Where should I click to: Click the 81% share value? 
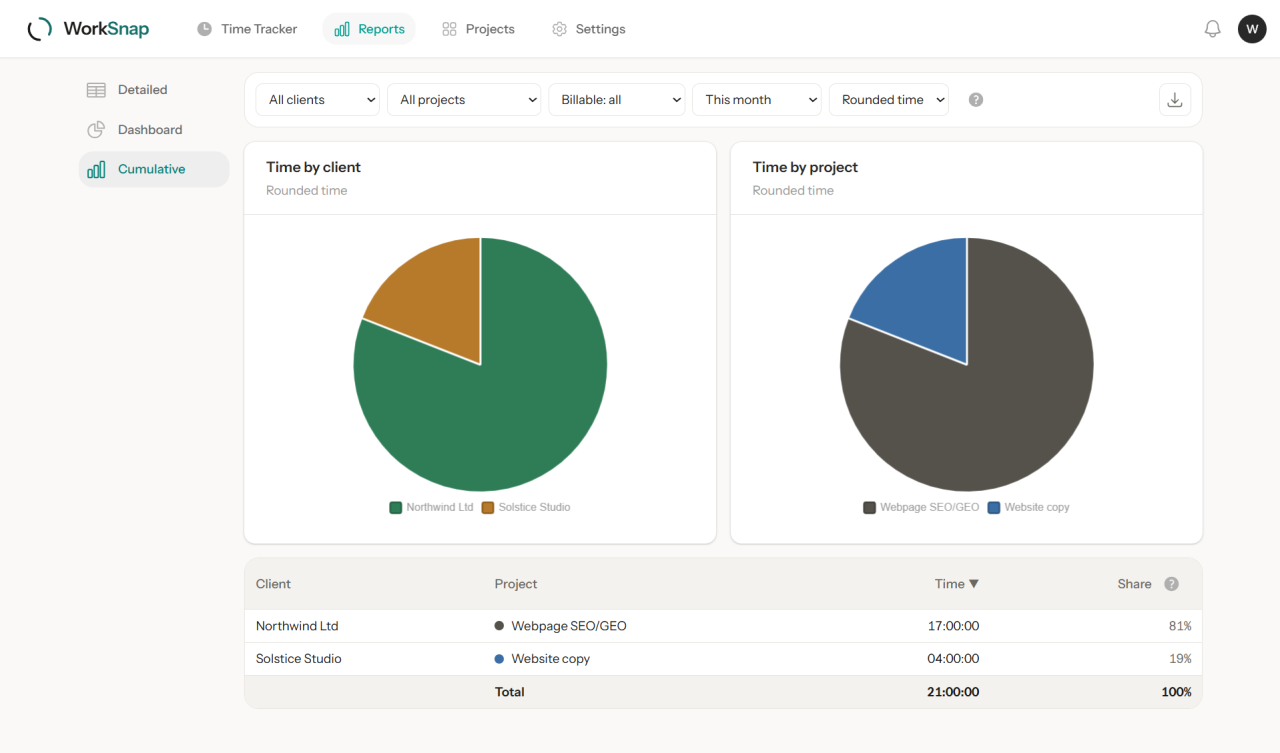click(x=1180, y=626)
